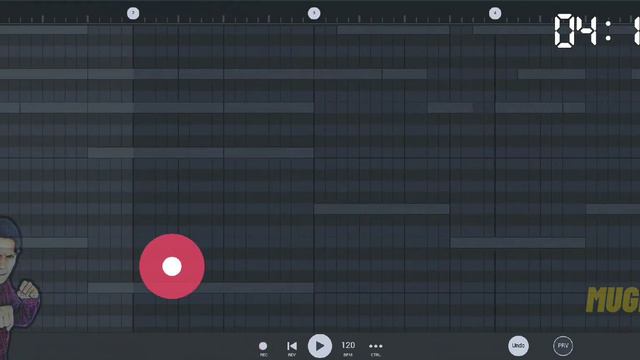This screenshot has width=640, height=360.
Task: Tap the REC record button
Action: (x=263, y=348)
